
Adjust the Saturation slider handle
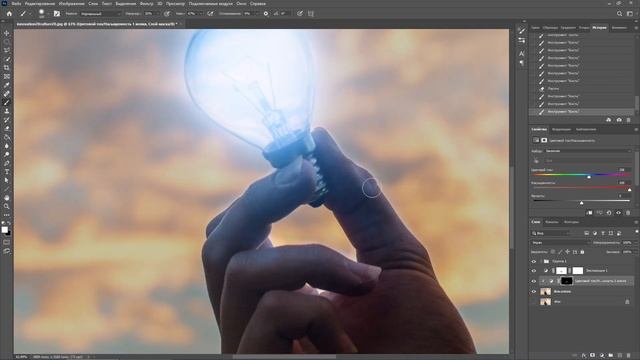click(629, 190)
